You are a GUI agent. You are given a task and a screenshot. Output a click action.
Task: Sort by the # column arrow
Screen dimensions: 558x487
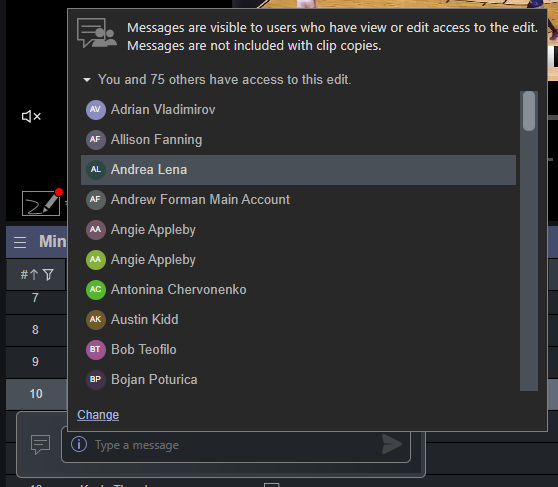[x=33, y=274]
